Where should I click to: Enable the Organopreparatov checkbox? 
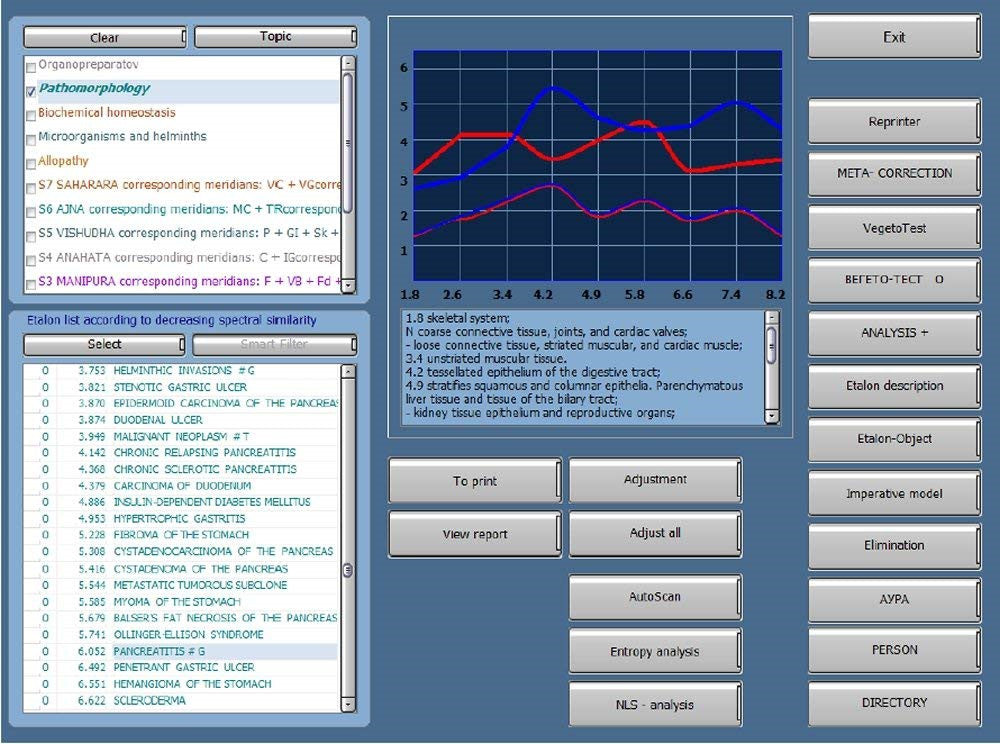31,61
